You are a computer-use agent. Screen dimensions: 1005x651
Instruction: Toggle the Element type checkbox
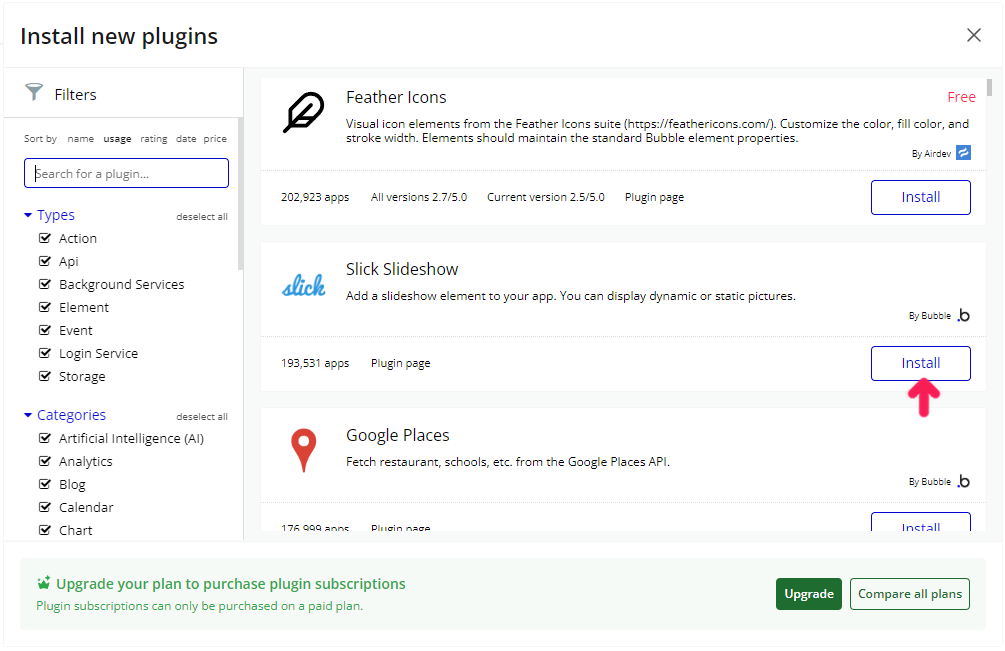pos(45,308)
